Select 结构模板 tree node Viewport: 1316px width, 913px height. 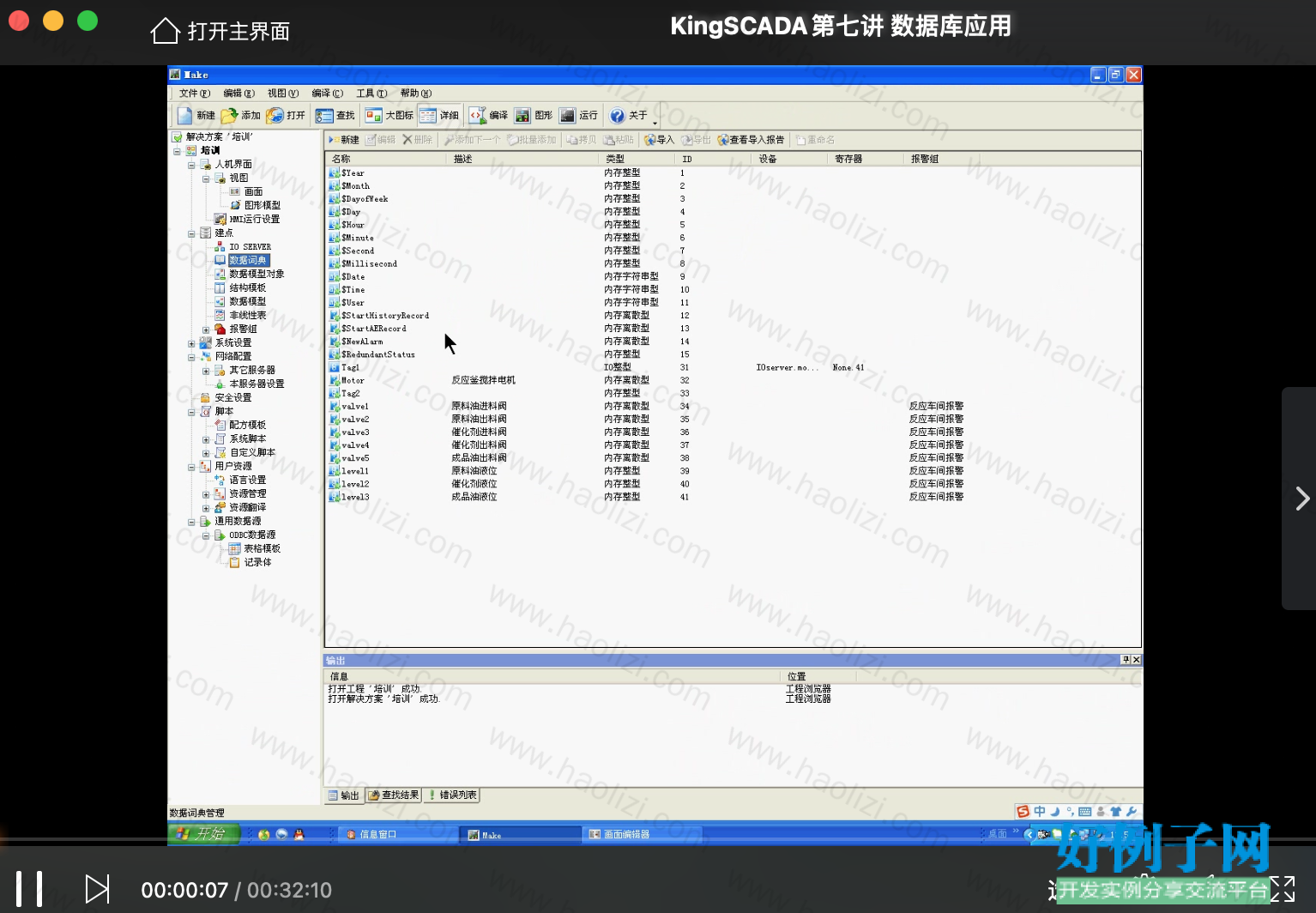point(247,287)
